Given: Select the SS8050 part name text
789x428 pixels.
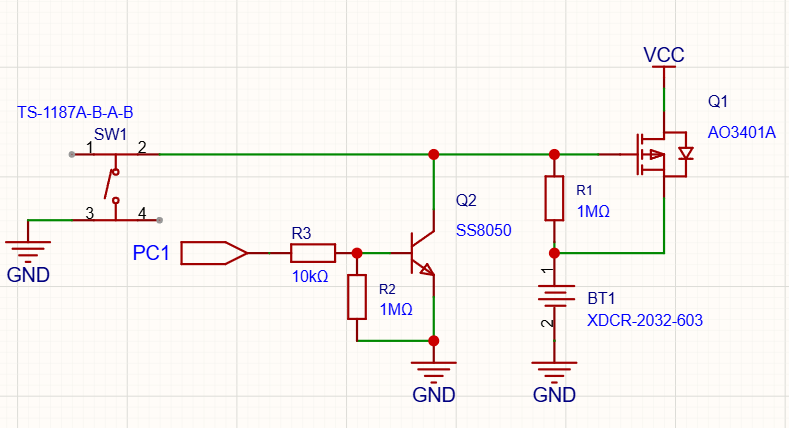Looking at the screenshot, I should click(484, 230).
